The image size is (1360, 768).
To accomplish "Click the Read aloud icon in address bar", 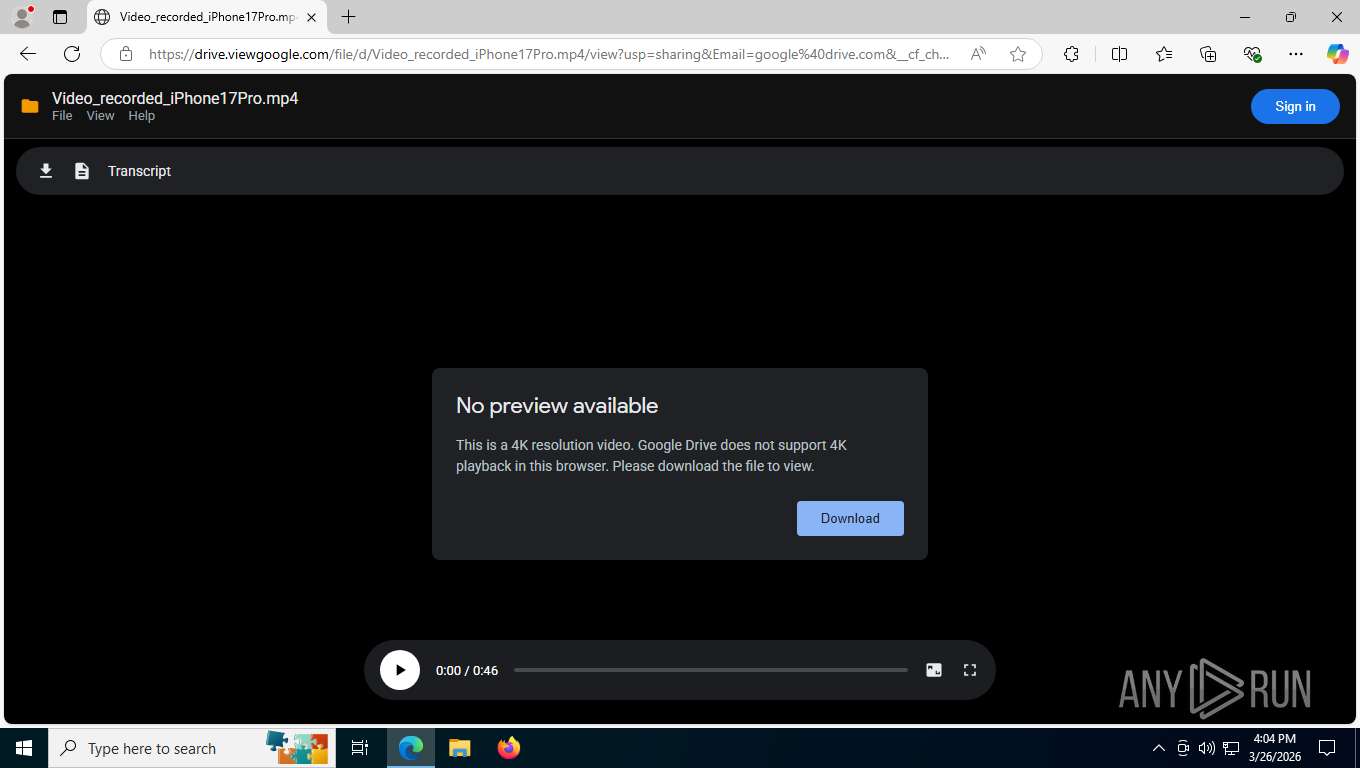I will [978, 54].
